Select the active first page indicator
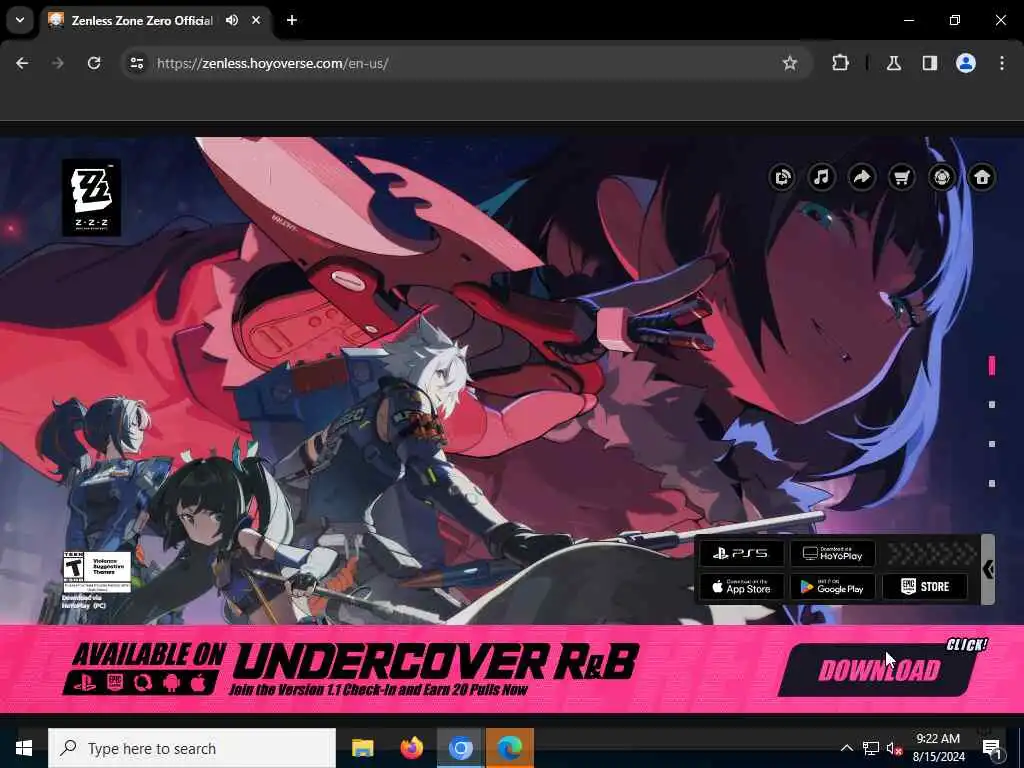 (x=992, y=366)
